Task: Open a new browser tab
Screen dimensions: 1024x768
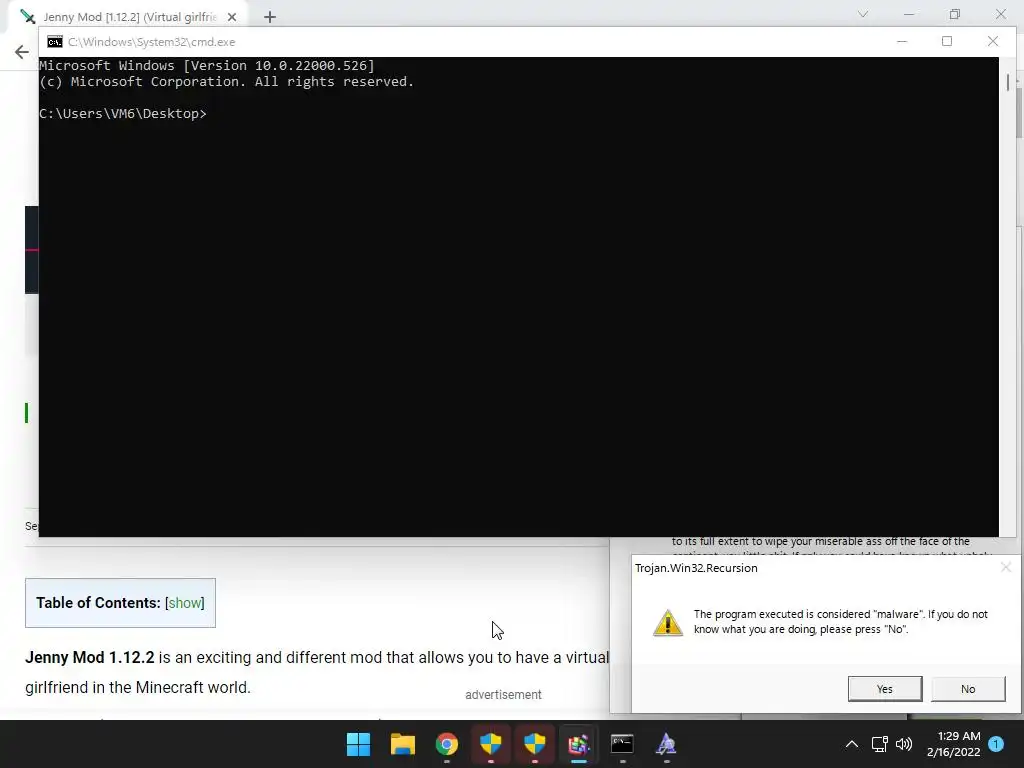Action: pyautogui.click(x=270, y=17)
